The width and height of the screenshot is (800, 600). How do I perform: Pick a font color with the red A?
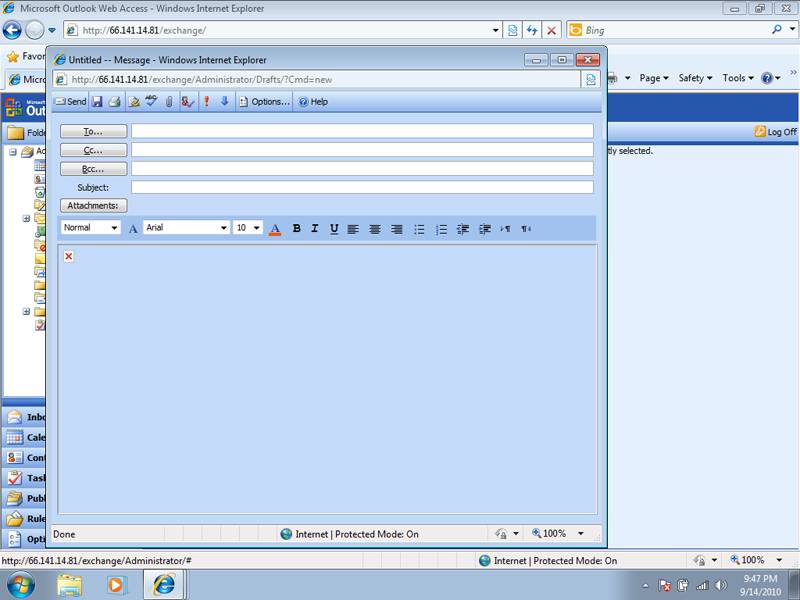(x=275, y=228)
